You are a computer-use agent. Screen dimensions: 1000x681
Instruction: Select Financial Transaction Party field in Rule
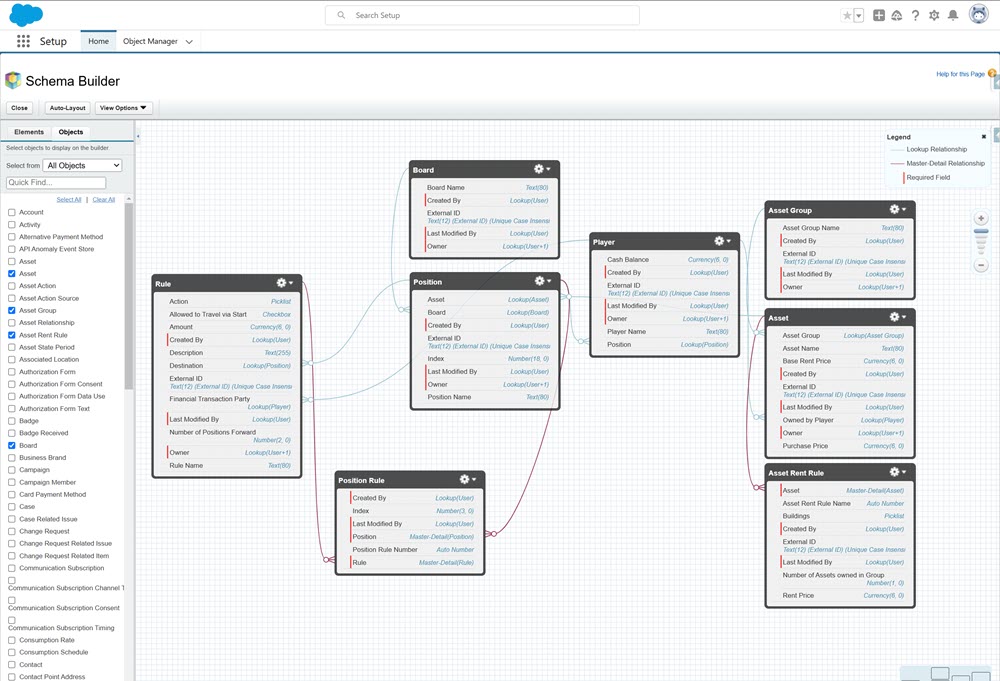[x=230, y=402]
